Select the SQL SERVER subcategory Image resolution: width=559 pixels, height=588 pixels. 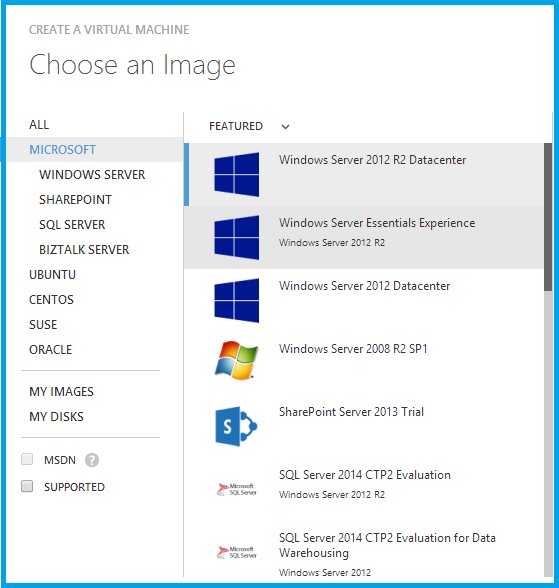click(72, 225)
